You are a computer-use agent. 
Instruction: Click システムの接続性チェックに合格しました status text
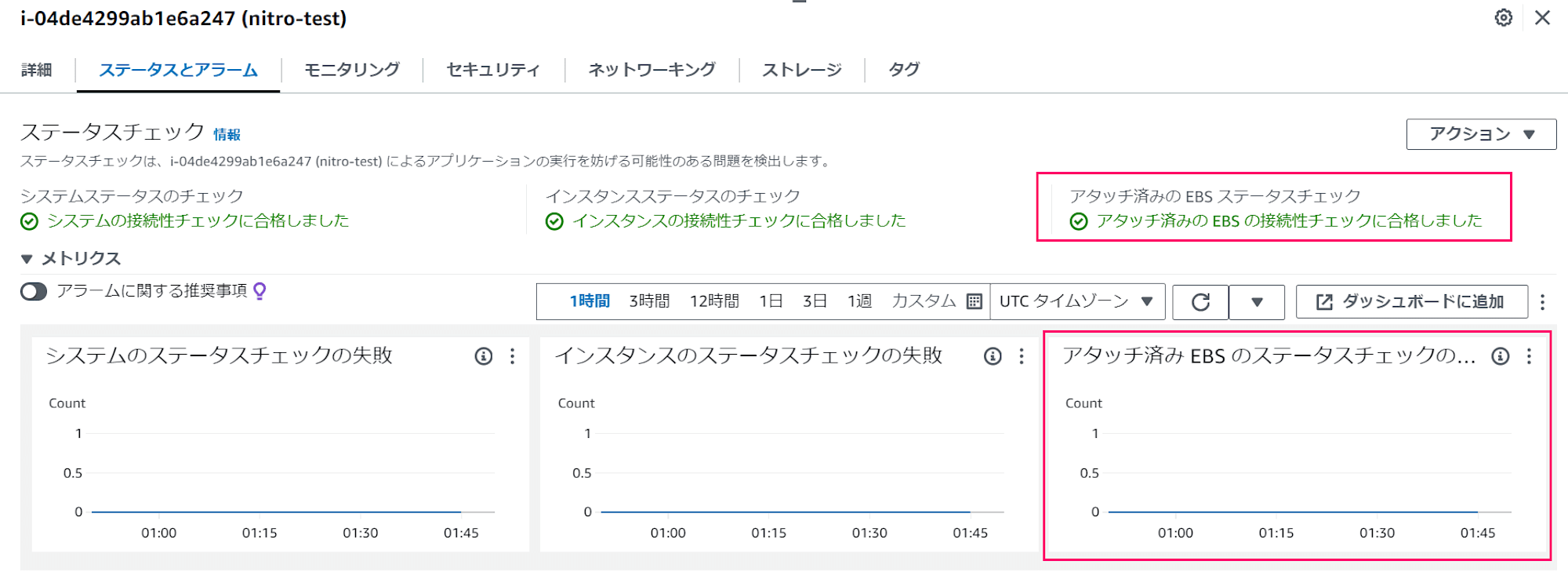[198, 221]
